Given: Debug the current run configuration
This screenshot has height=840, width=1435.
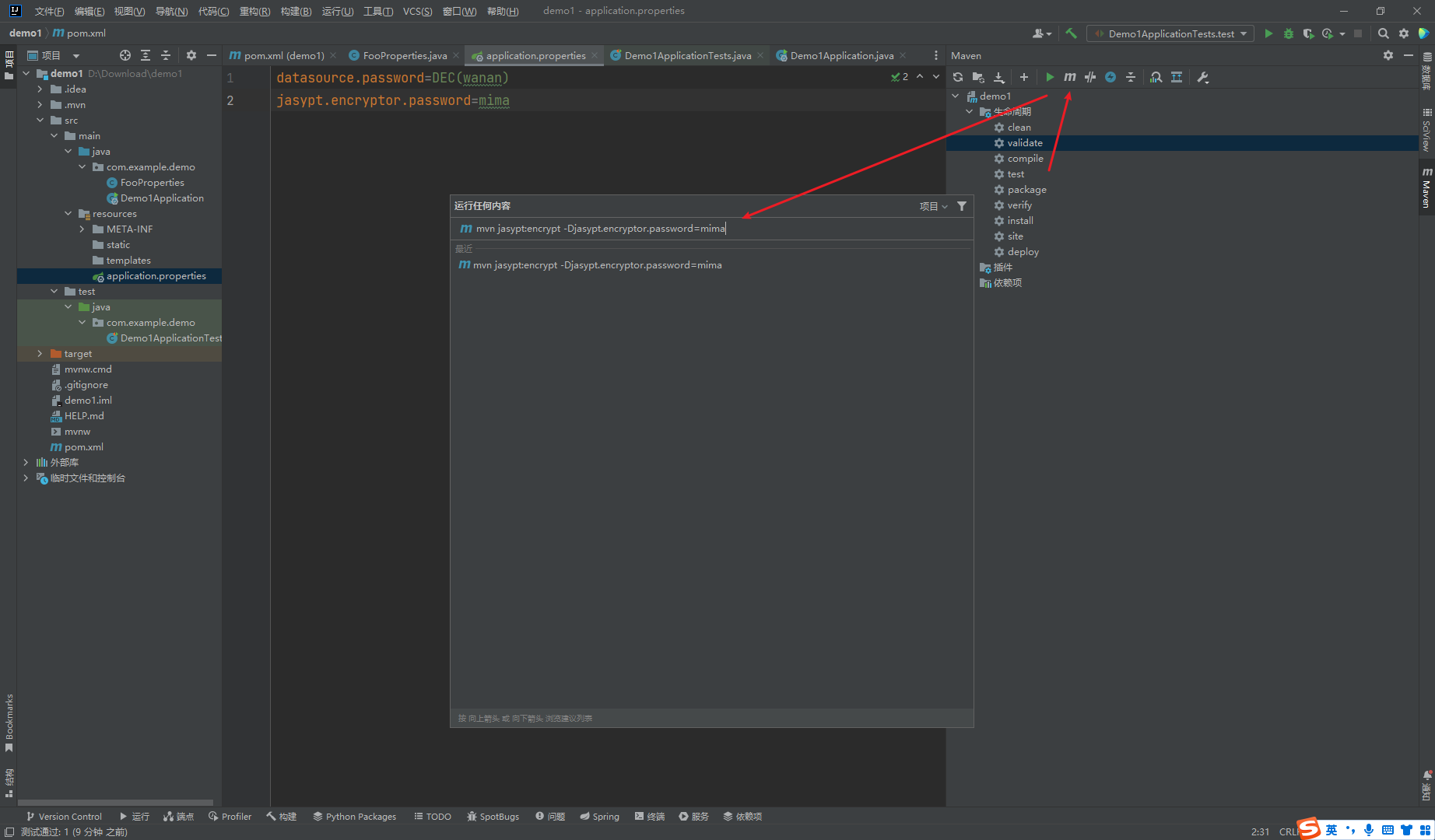Looking at the screenshot, I should (1289, 33).
